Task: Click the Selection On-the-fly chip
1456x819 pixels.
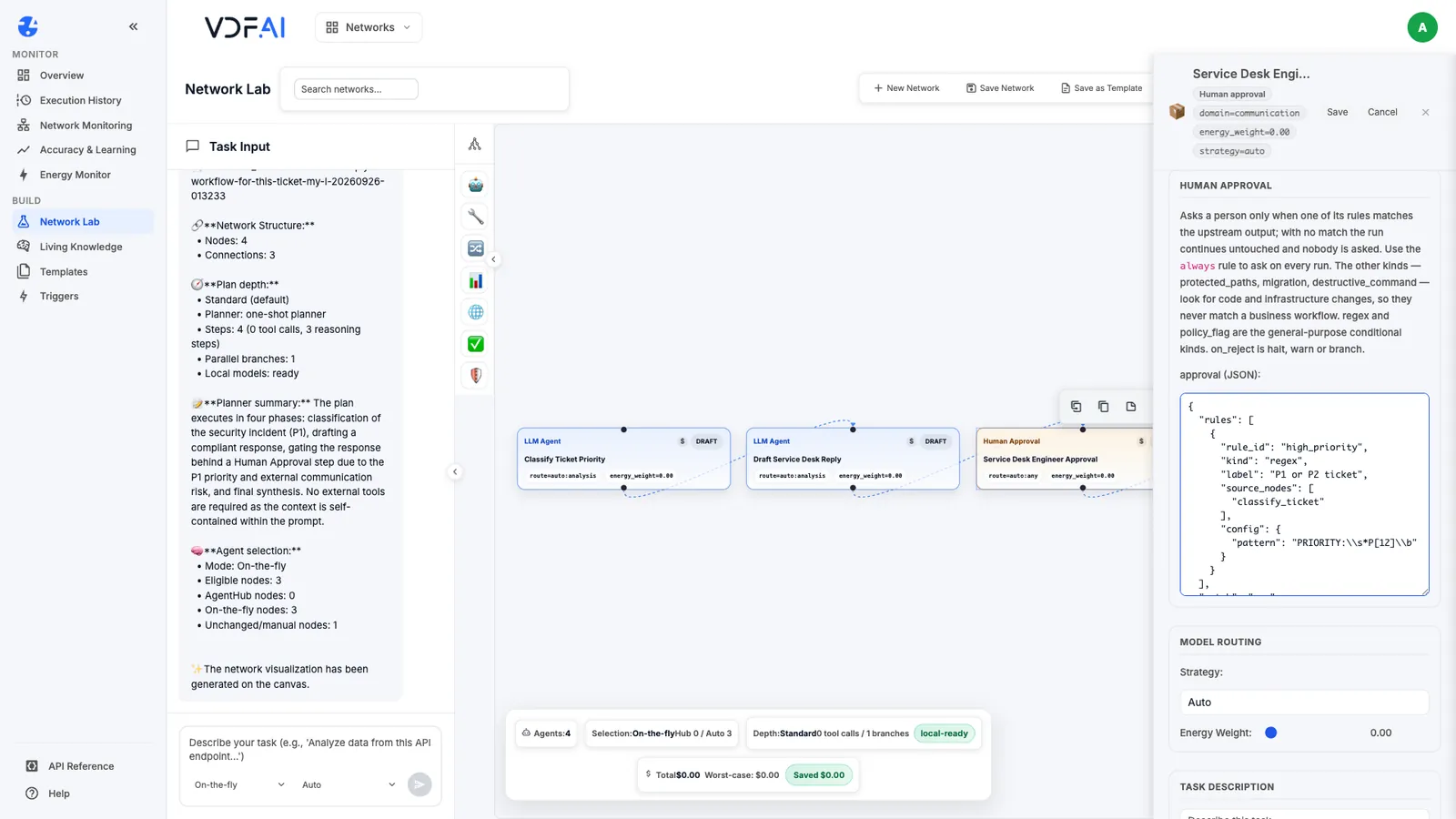Action: [x=662, y=733]
